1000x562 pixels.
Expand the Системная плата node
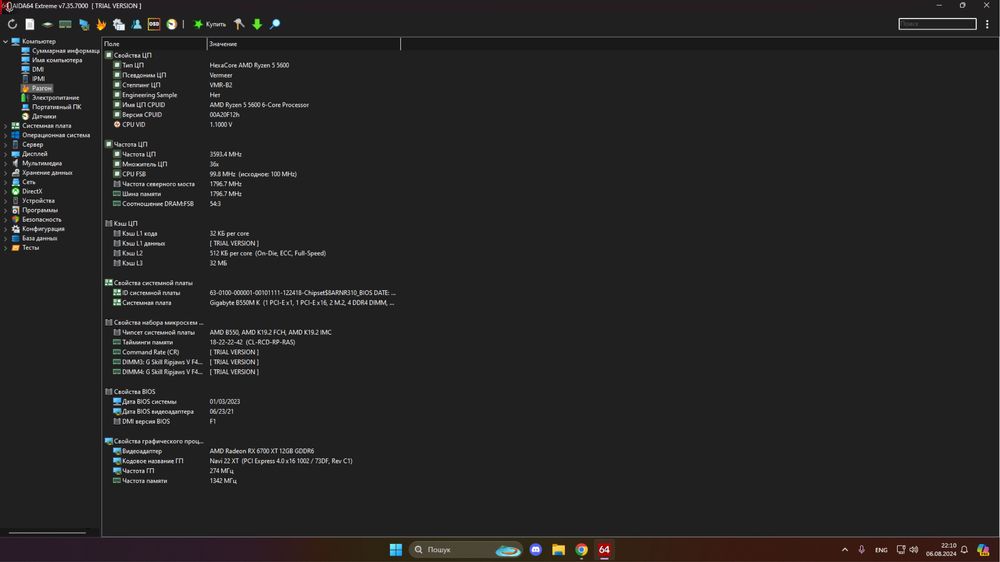click(6, 126)
